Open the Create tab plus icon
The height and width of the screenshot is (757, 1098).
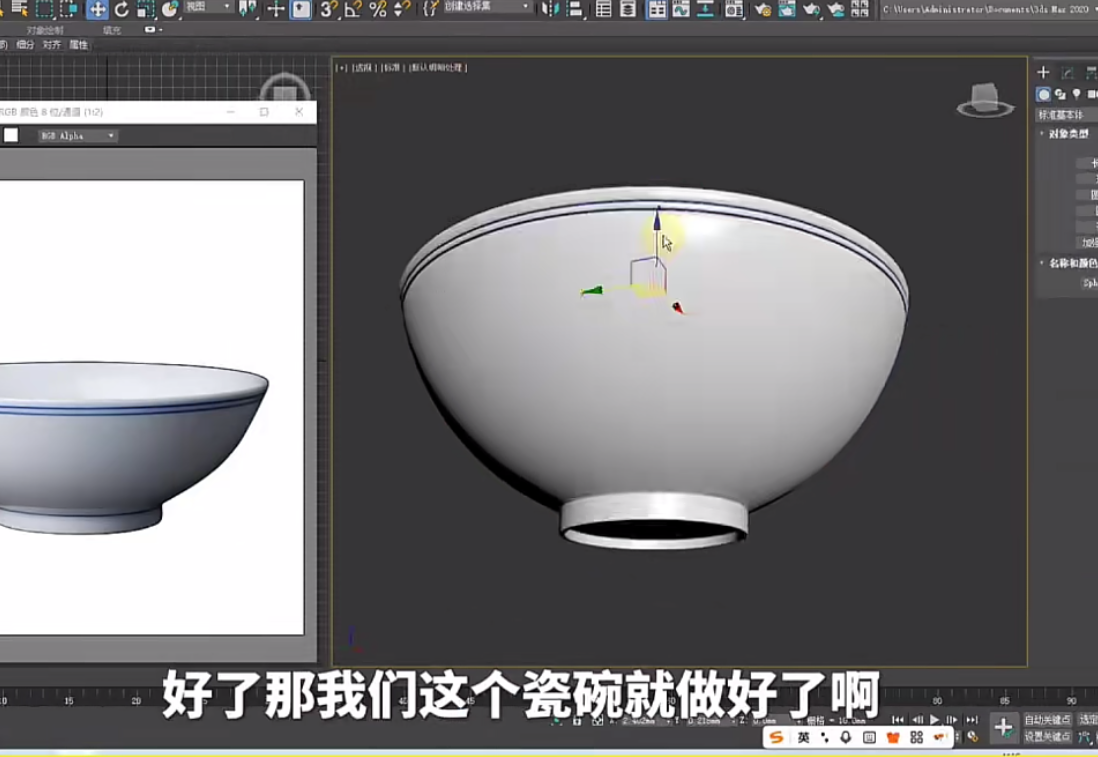click(x=1043, y=72)
